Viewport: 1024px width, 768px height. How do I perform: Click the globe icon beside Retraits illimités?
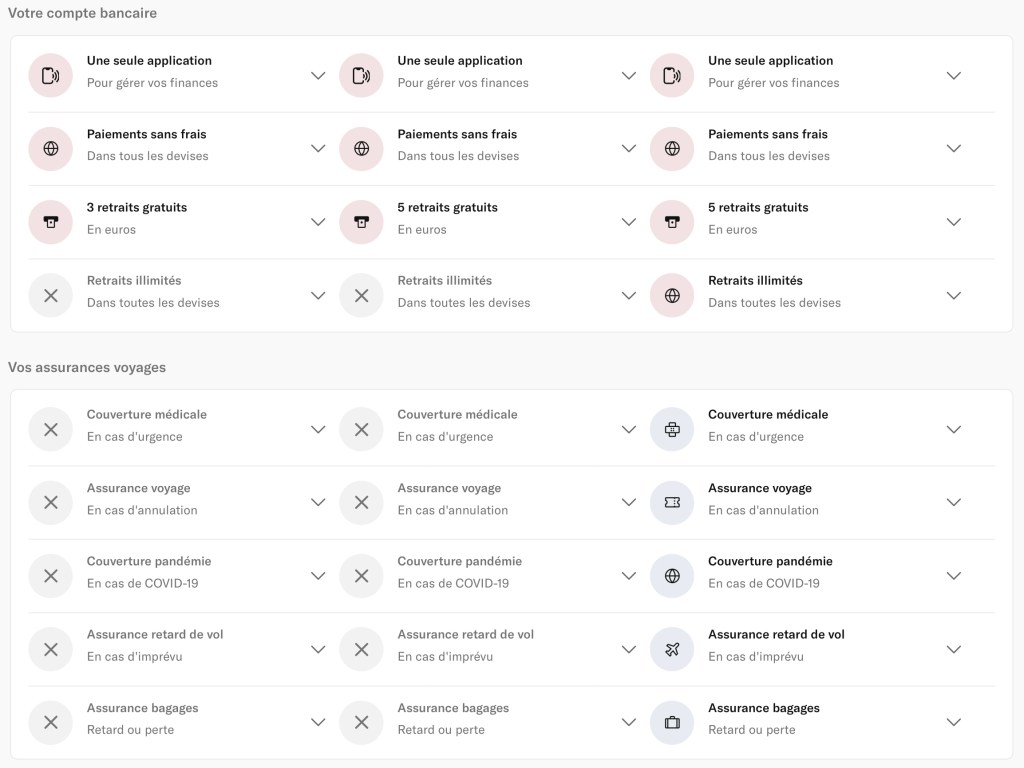672,295
